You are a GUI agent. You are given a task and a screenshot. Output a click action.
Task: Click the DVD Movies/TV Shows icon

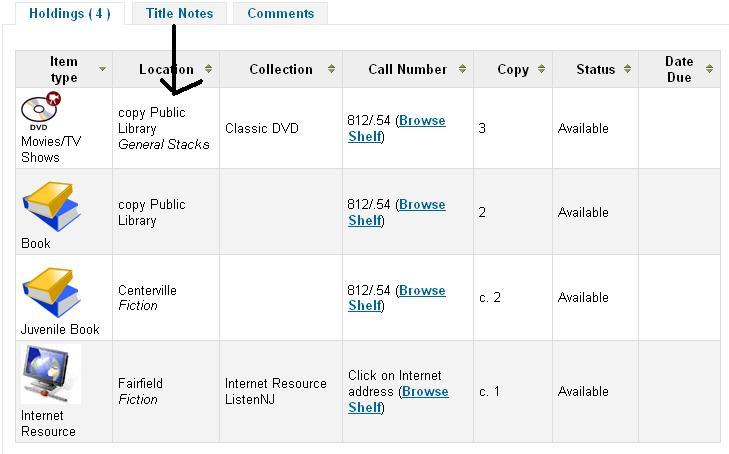point(40,110)
